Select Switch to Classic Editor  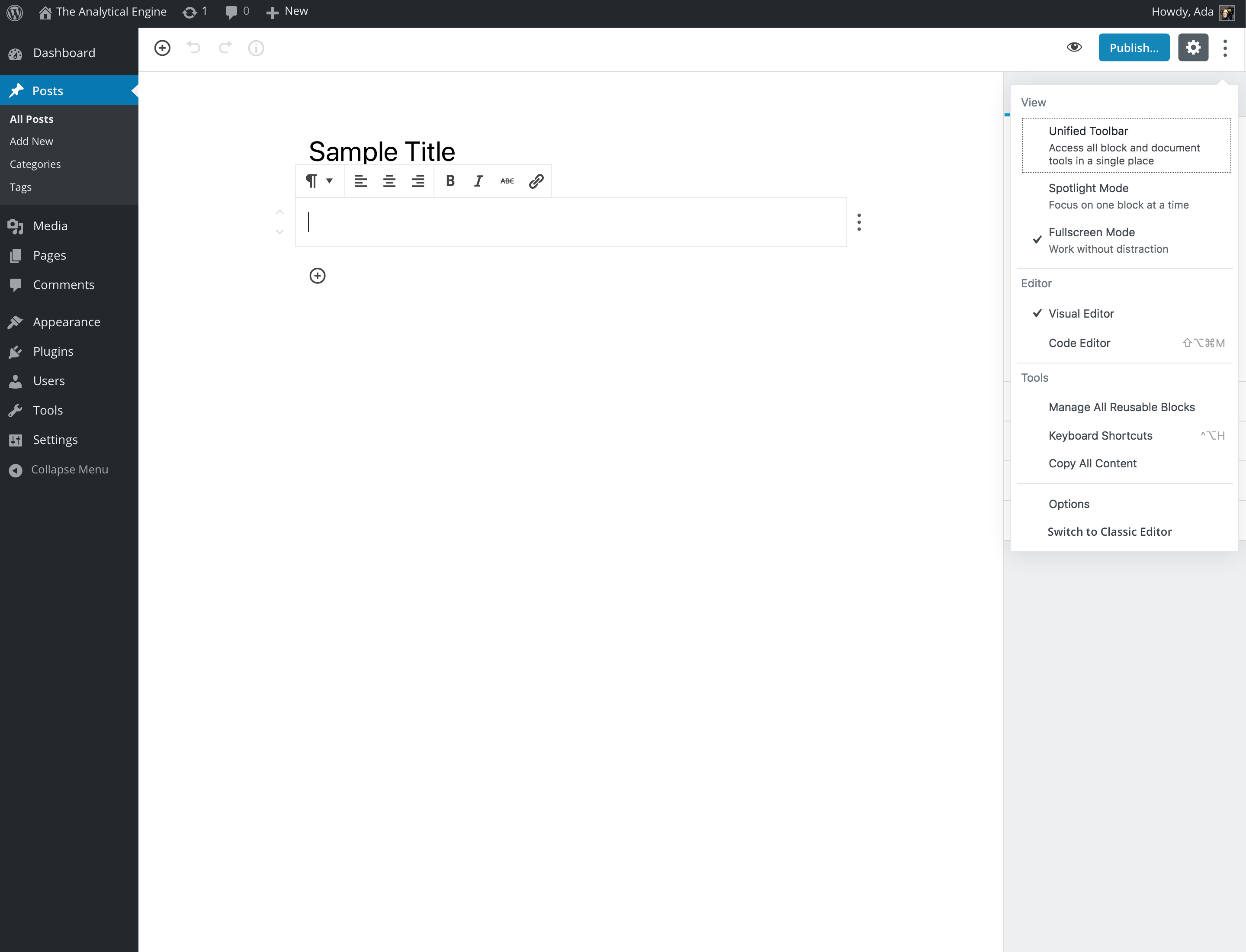pos(1110,531)
